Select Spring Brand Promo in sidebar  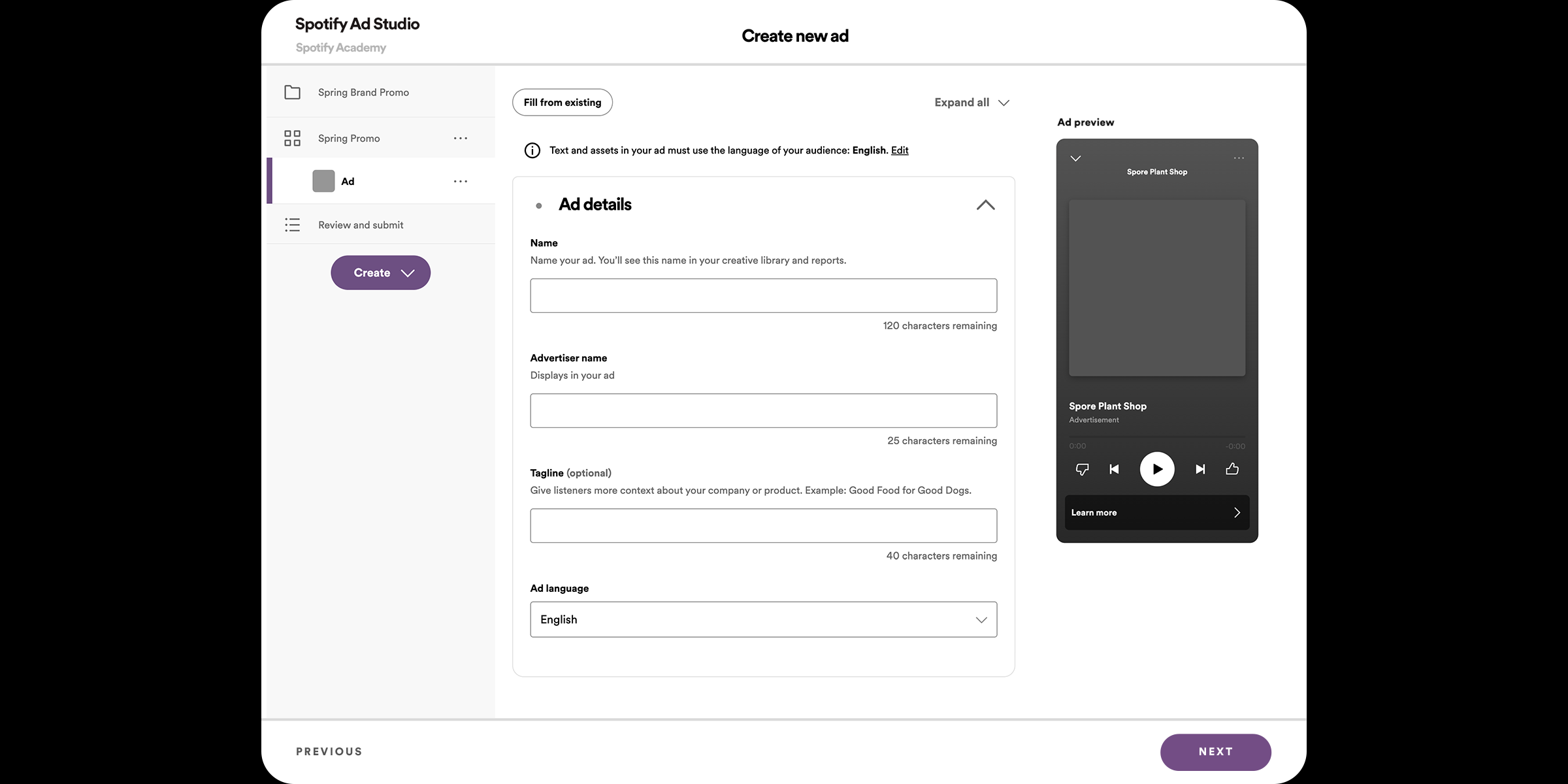[x=363, y=93]
